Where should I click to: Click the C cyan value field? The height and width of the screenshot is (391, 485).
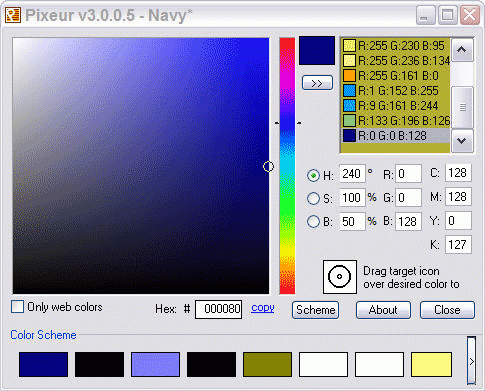pos(458,173)
